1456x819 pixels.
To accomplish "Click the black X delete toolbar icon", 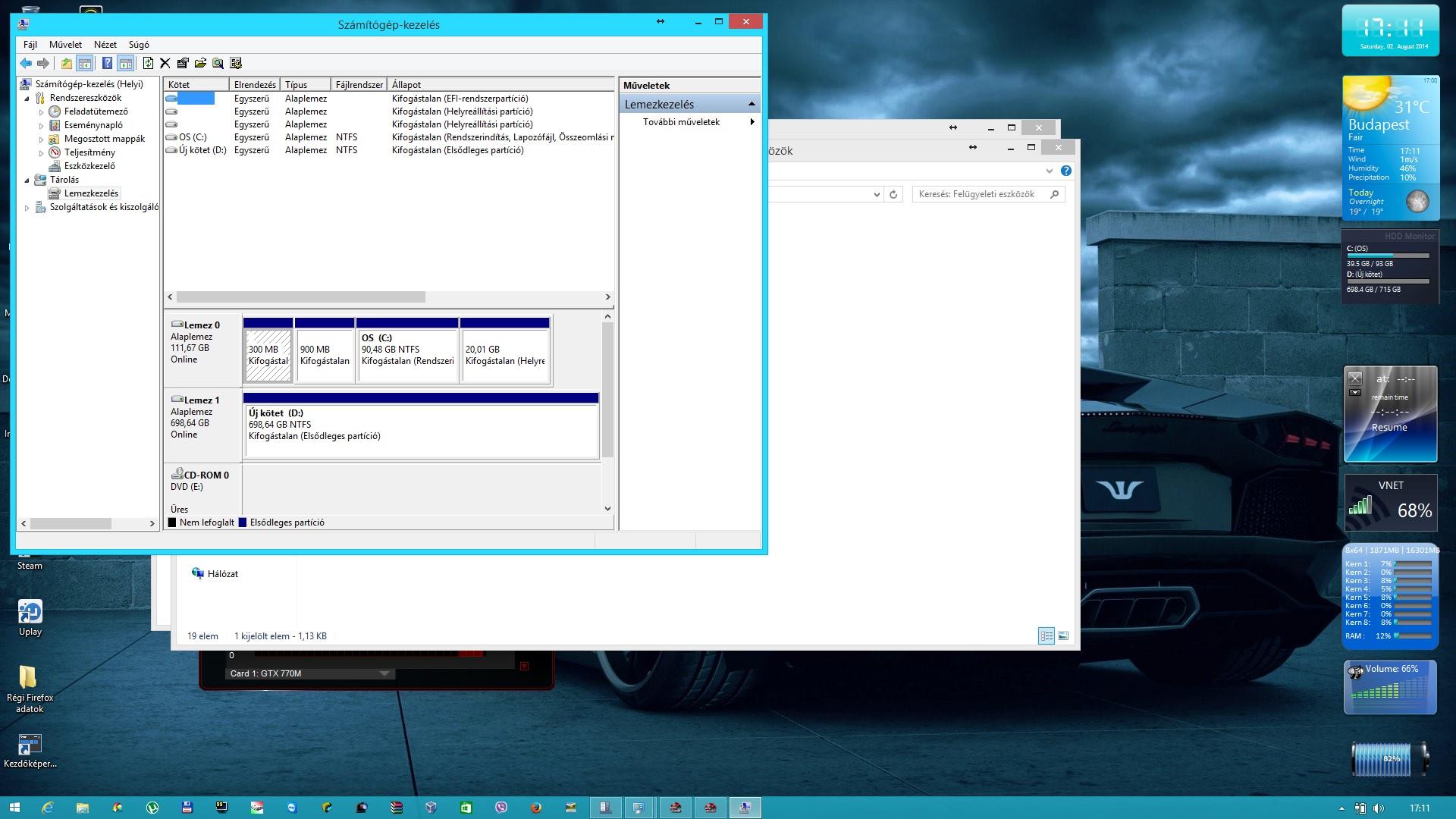I will click(x=165, y=64).
